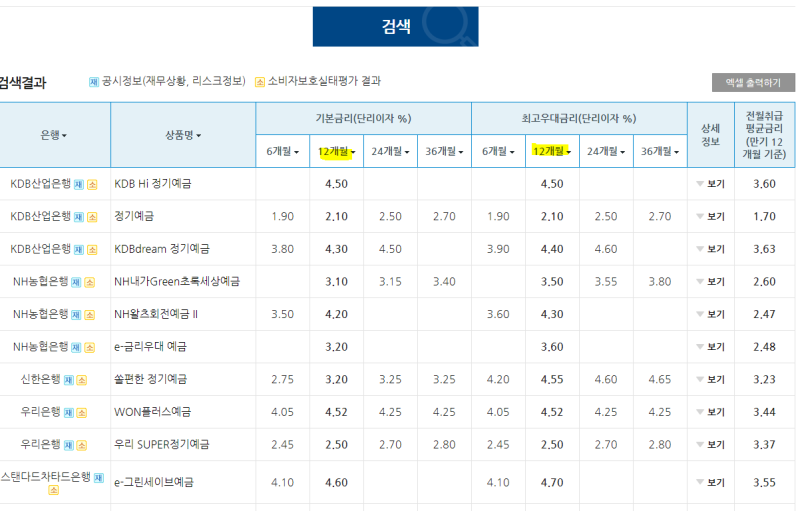800x511 pixels.
Task: Click bank name 스탠다드차타드은행
Action: pos(46,477)
